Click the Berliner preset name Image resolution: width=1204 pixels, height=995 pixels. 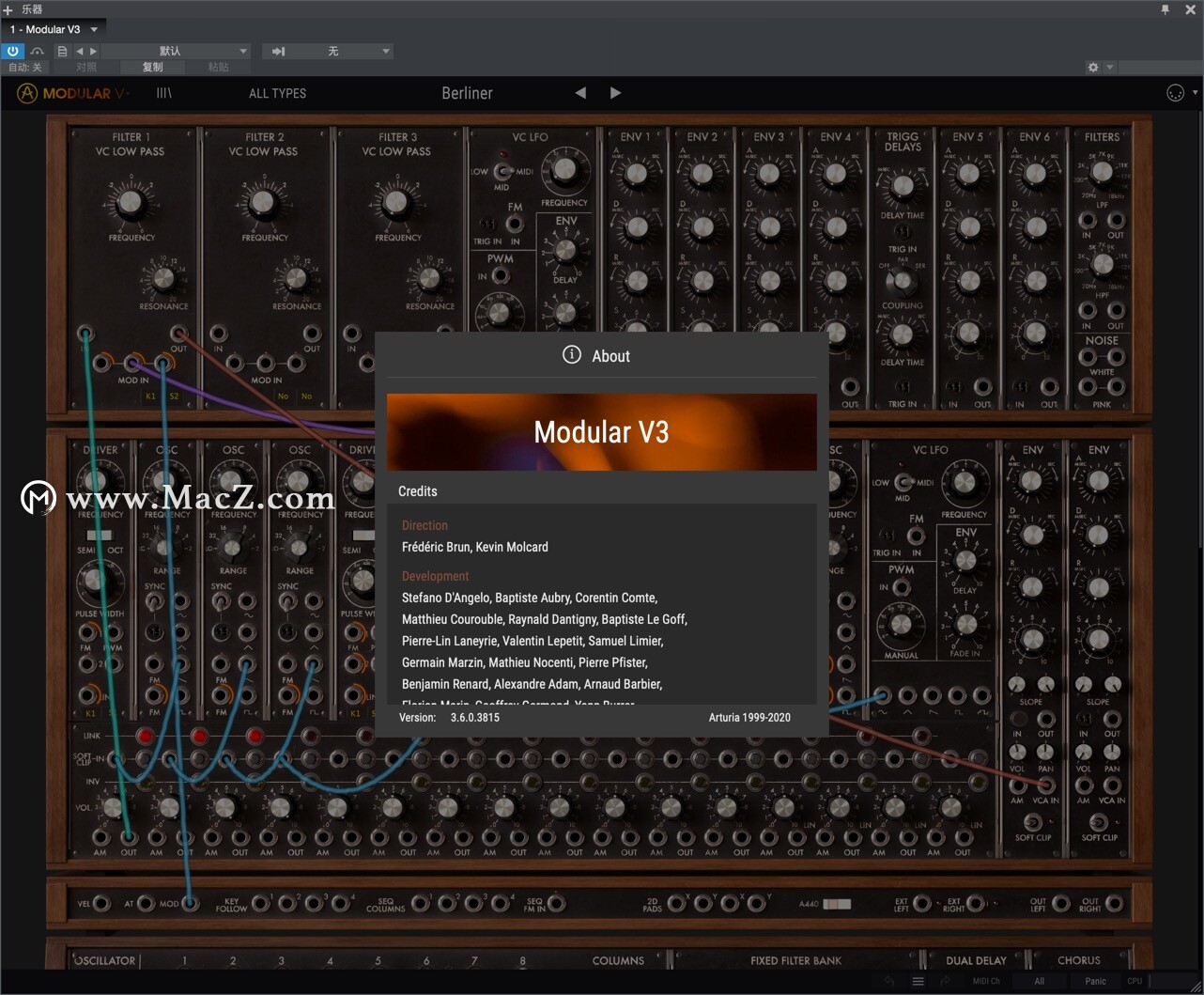click(x=467, y=93)
